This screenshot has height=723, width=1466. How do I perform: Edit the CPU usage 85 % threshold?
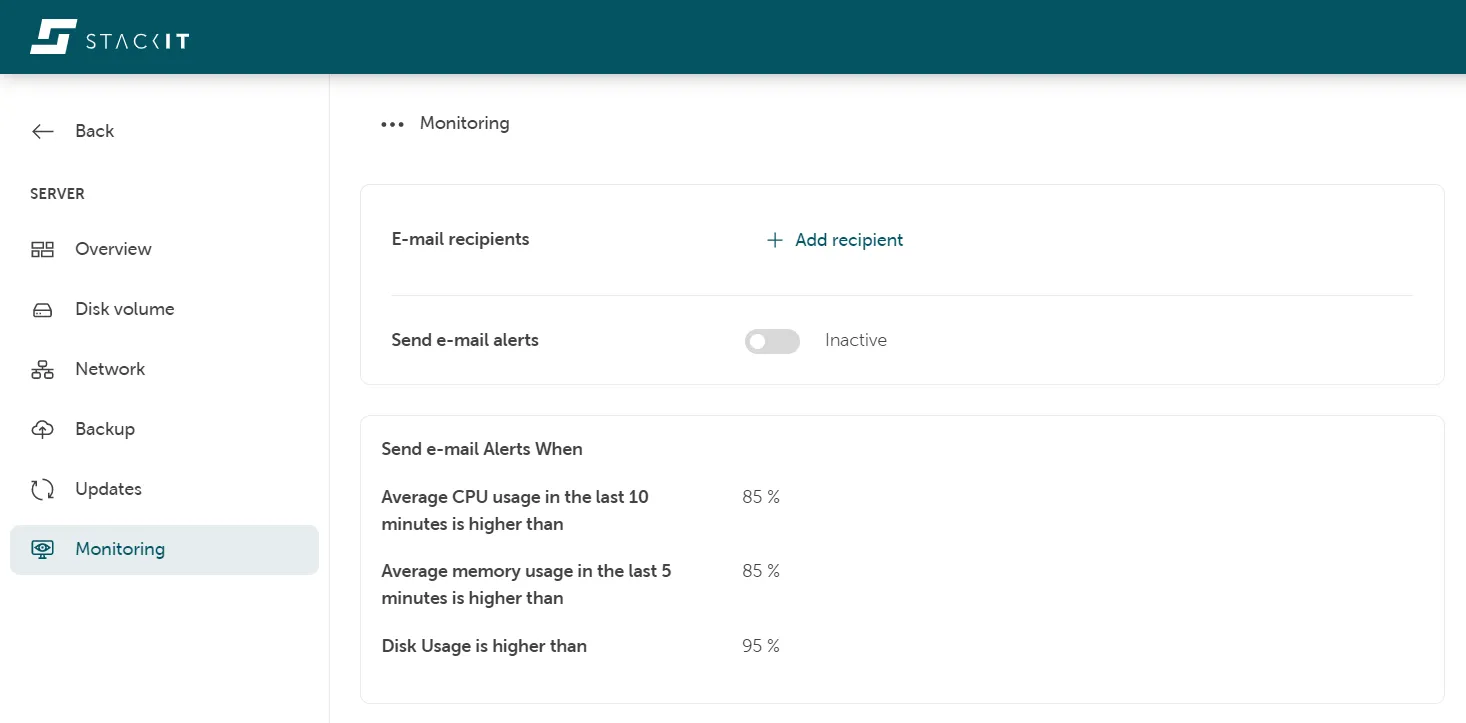point(761,496)
